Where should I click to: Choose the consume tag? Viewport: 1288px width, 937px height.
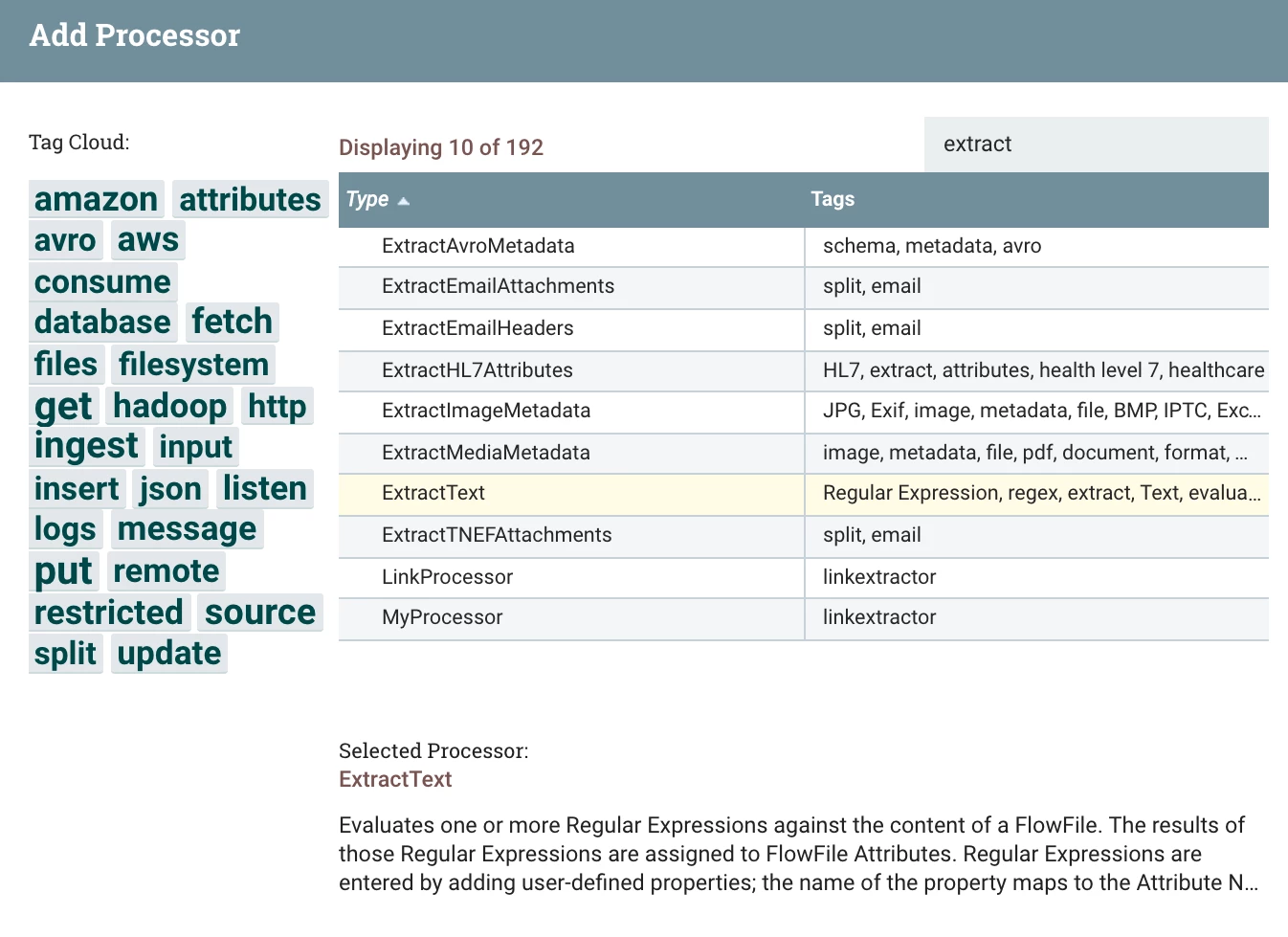pyautogui.click(x=103, y=281)
